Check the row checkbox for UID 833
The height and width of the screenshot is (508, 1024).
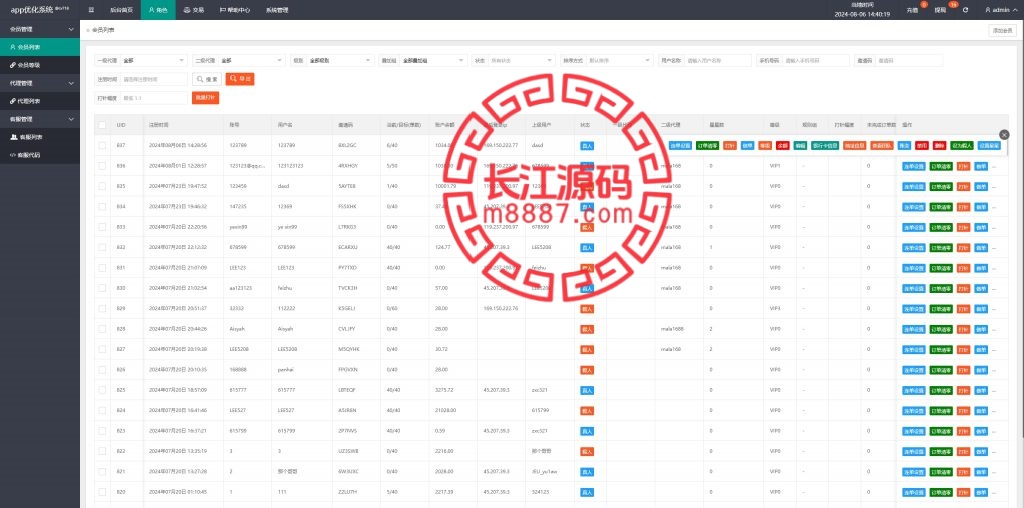click(x=102, y=227)
